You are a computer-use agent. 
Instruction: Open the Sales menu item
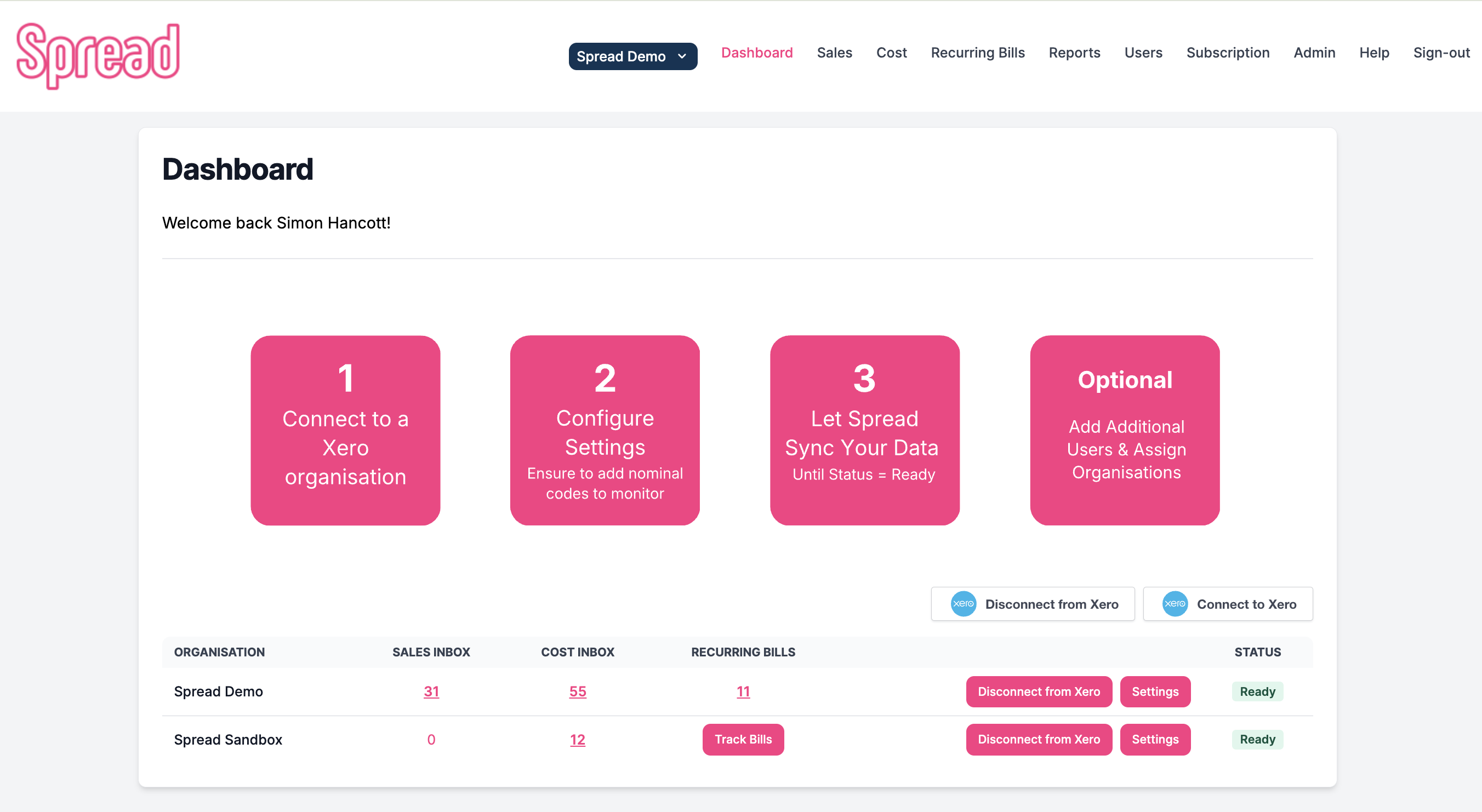[x=834, y=53]
